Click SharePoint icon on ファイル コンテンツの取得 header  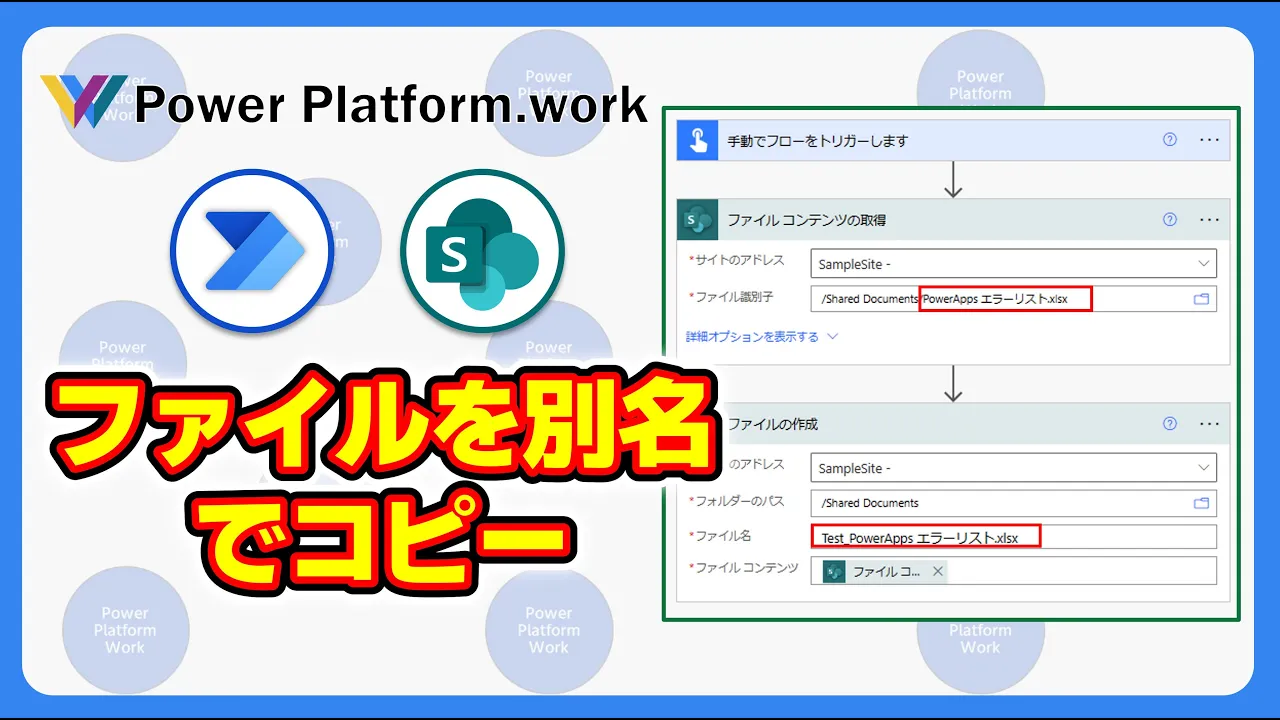coord(697,219)
